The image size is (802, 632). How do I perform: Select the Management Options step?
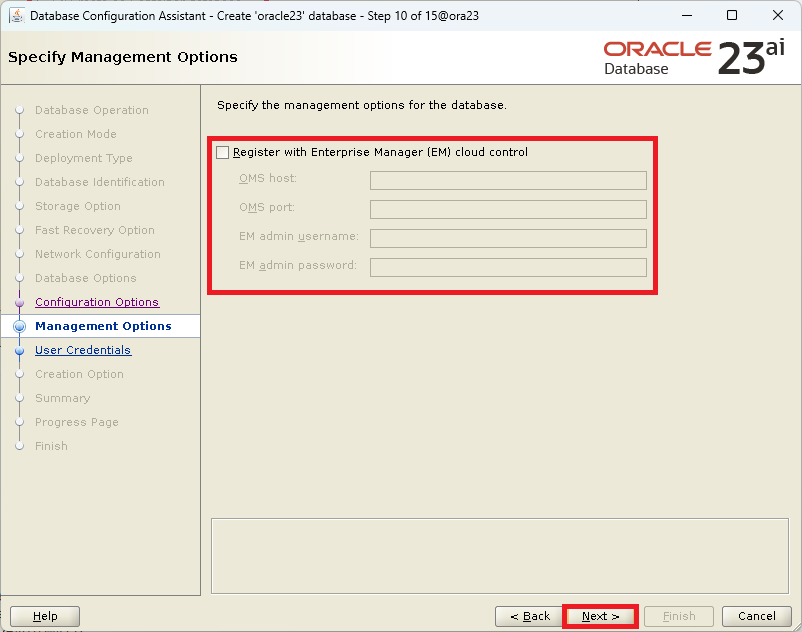(x=103, y=326)
